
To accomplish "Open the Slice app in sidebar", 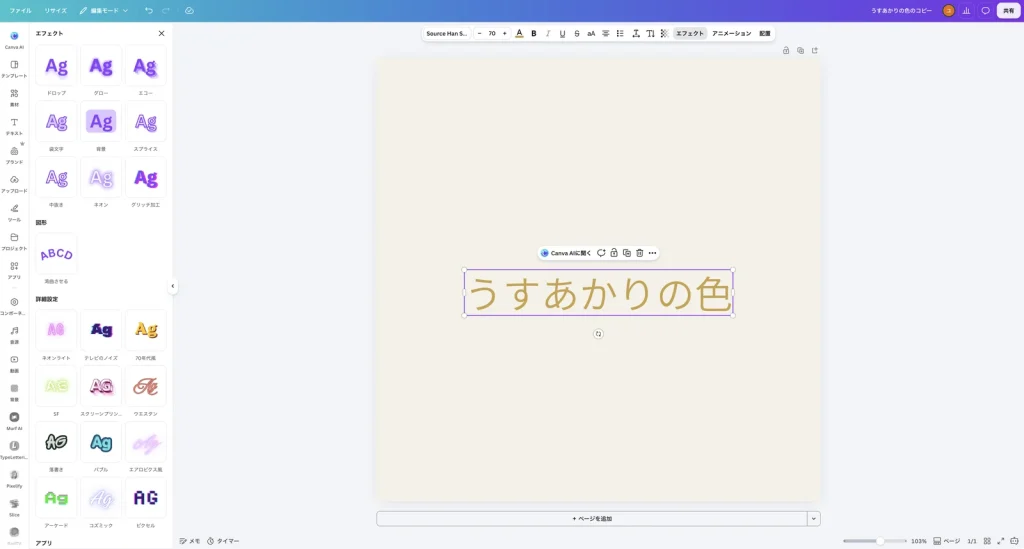I will tap(14, 507).
